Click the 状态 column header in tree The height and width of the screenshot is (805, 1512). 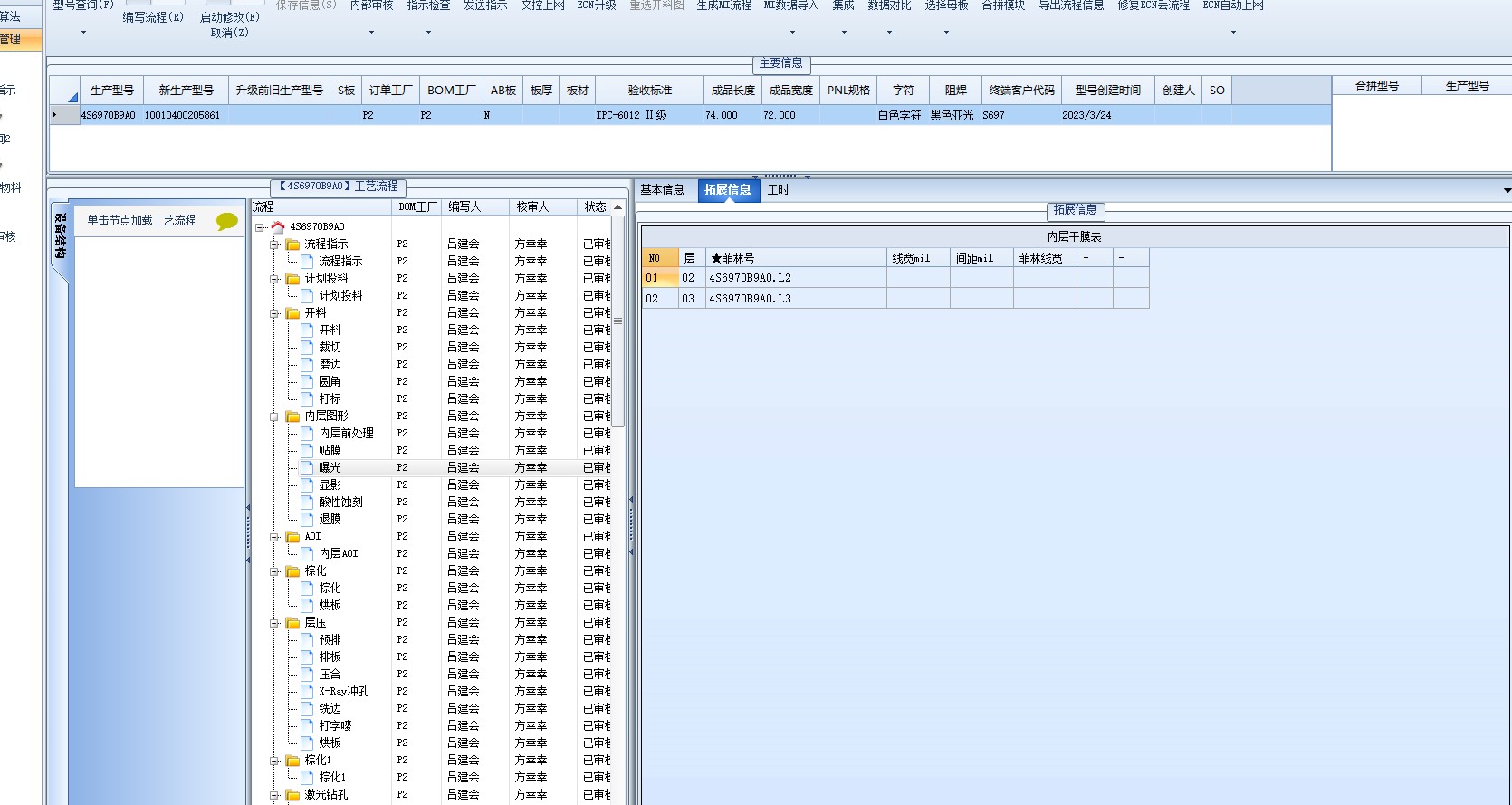pos(595,207)
